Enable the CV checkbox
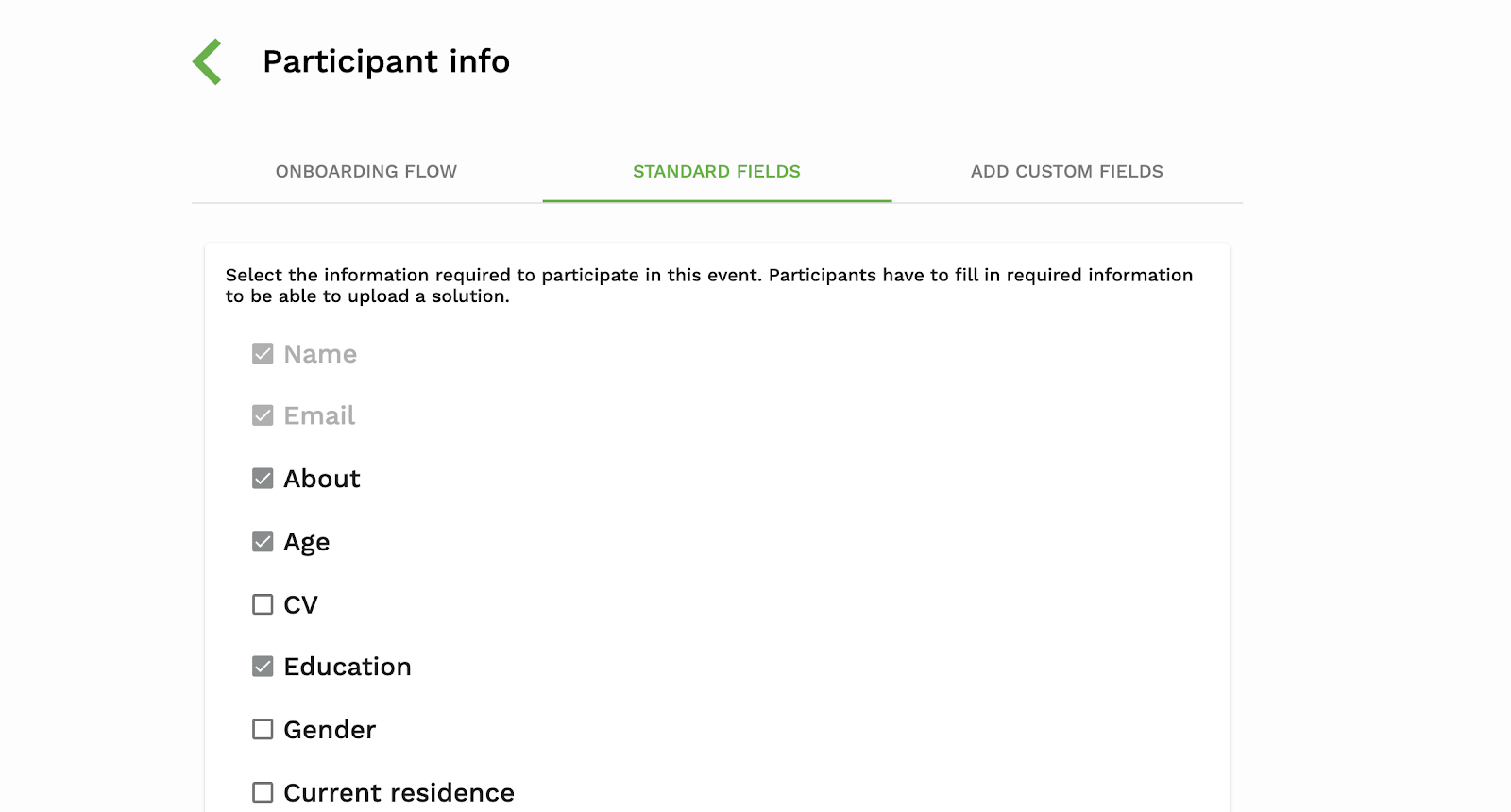 click(263, 604)
